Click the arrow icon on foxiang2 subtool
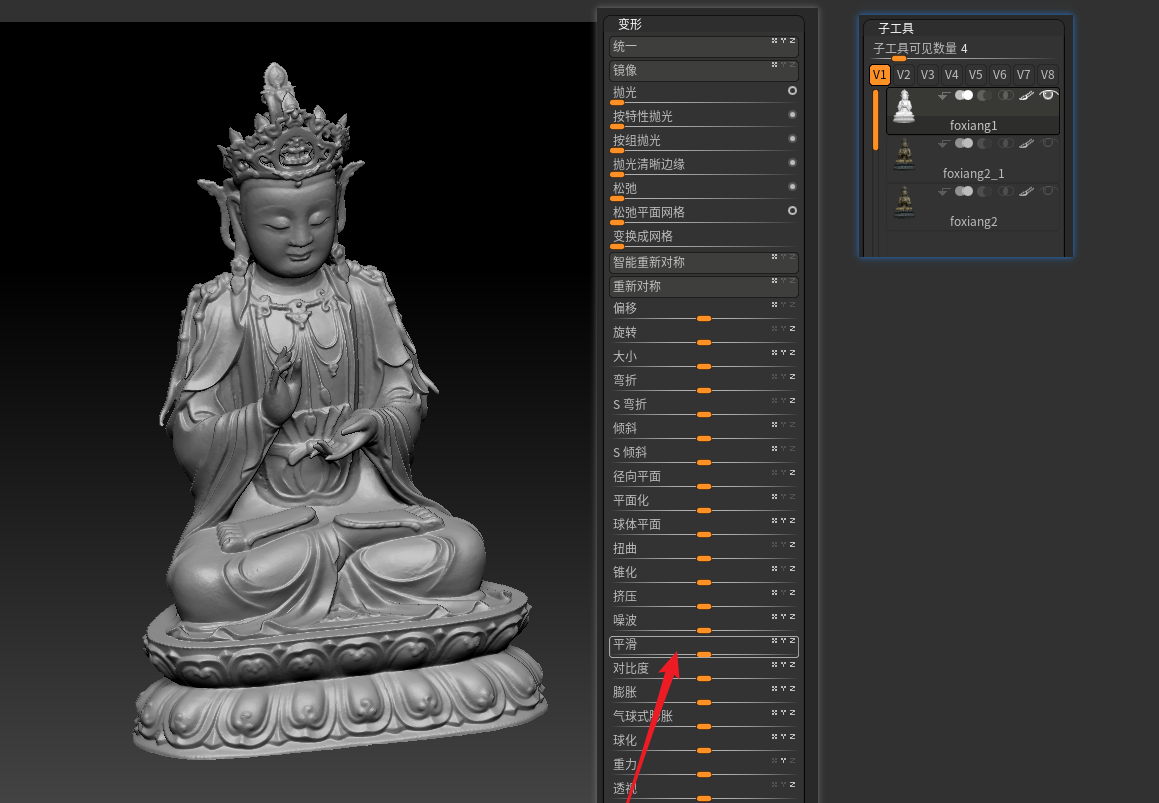 click(943, 192)
